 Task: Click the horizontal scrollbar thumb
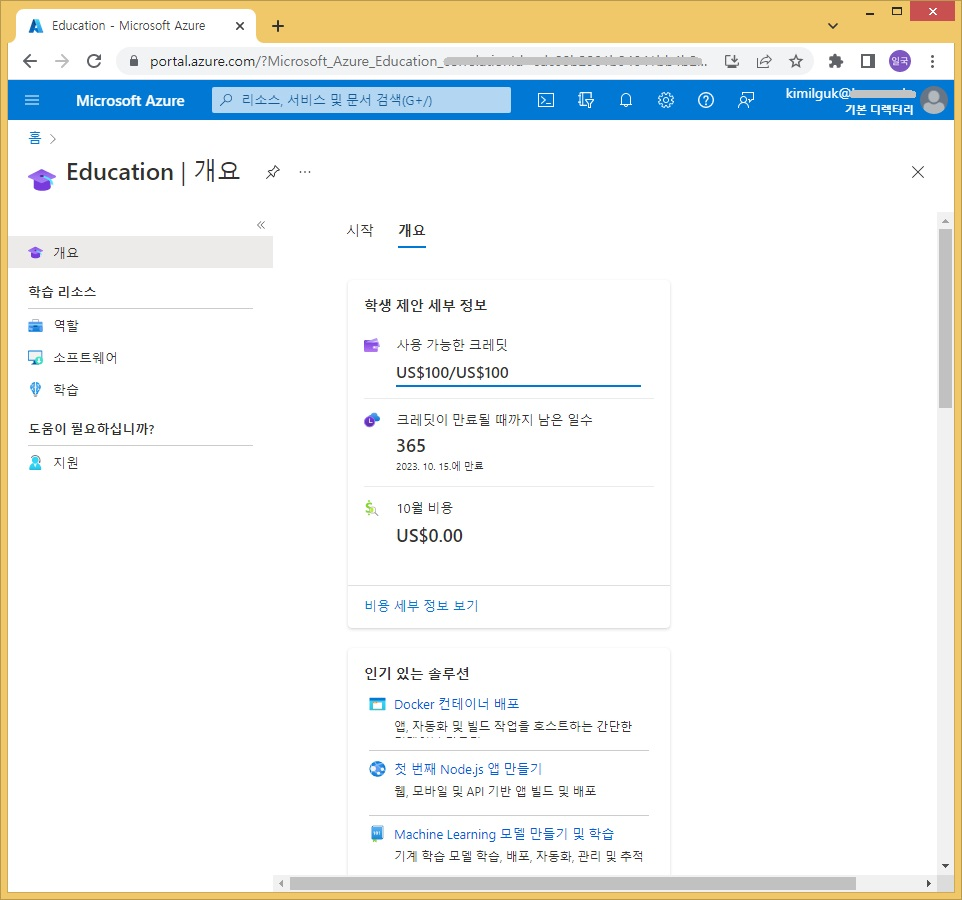[x=572, y=883]
